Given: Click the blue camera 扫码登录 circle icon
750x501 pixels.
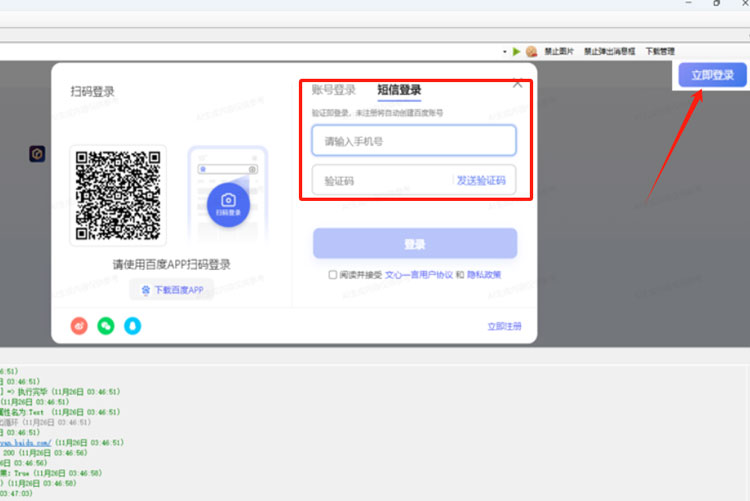Looking at the screenshot, I should click(228, 205).
